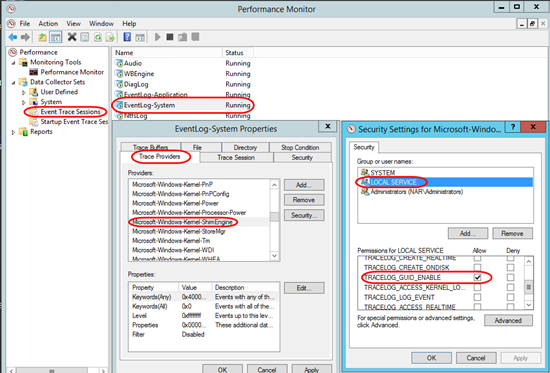Click the Edit... button beside Properties
Screen dimensions: 550x373
[304, 288]
